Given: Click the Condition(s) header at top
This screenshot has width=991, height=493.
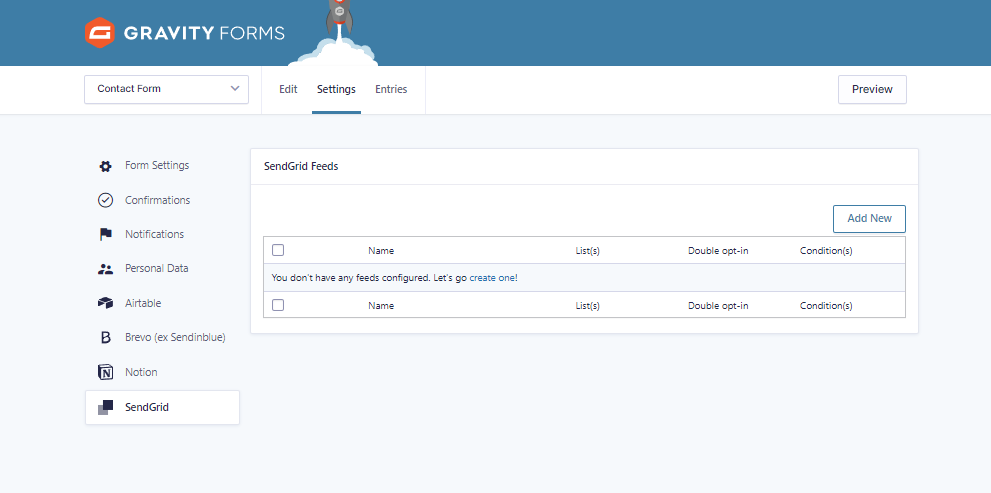Looking at the screenshot, I should click(x=826, y=251).
